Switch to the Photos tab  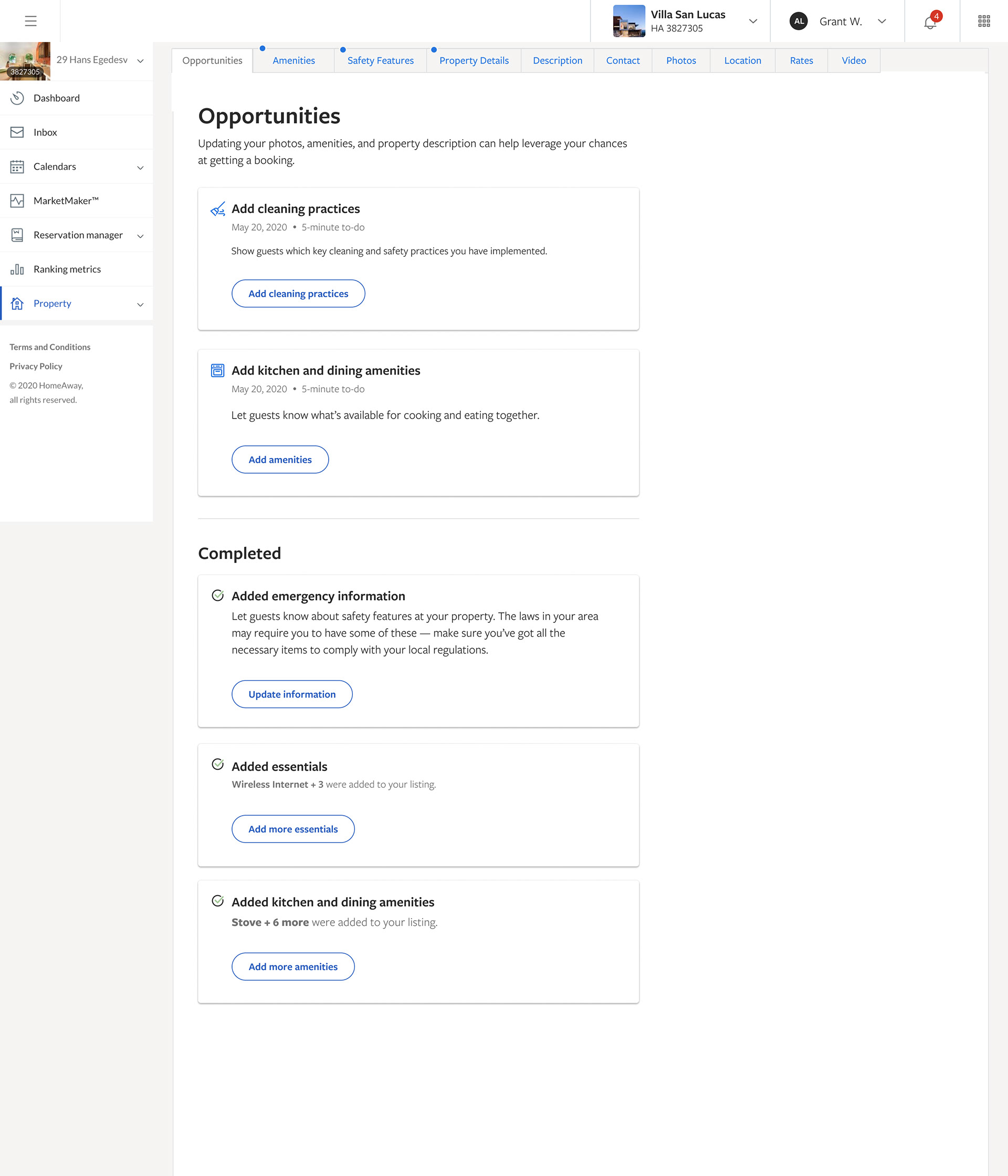[x=681, y=61]
